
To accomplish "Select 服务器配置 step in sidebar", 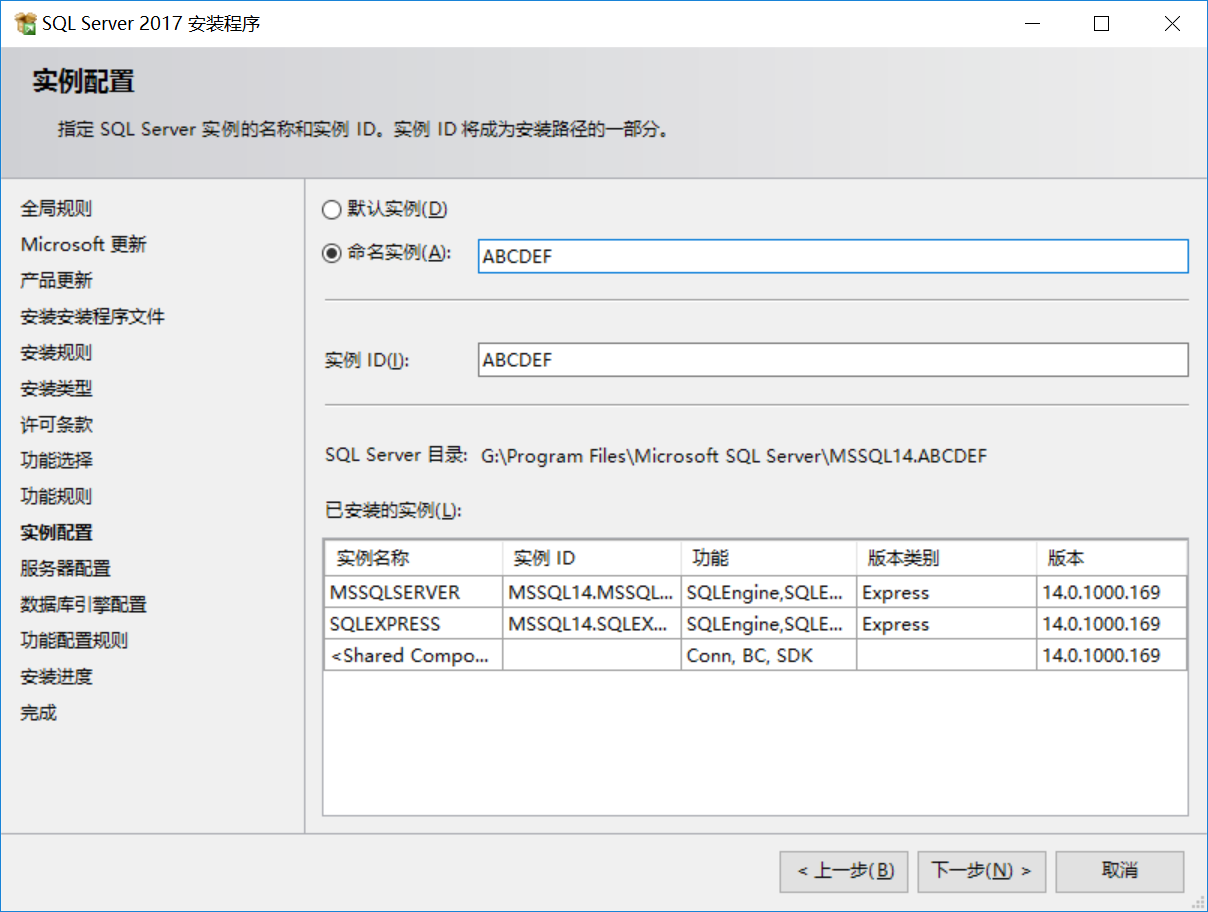I will 65,569.
